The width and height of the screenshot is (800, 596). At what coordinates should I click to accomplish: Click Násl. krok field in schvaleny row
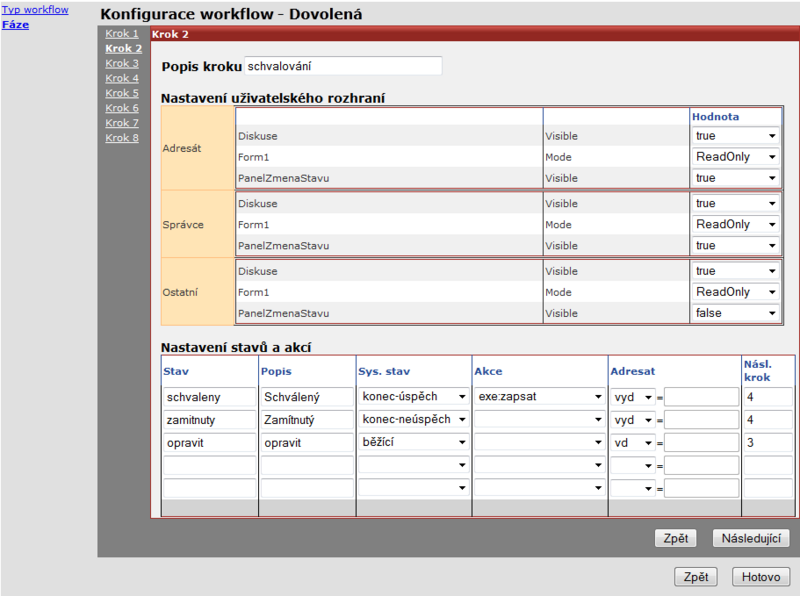768,397
